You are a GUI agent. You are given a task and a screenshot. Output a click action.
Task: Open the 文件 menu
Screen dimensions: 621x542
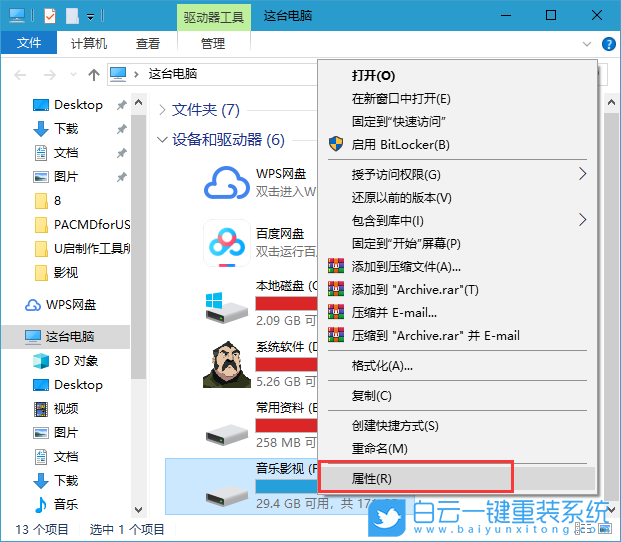click(29, 43)
